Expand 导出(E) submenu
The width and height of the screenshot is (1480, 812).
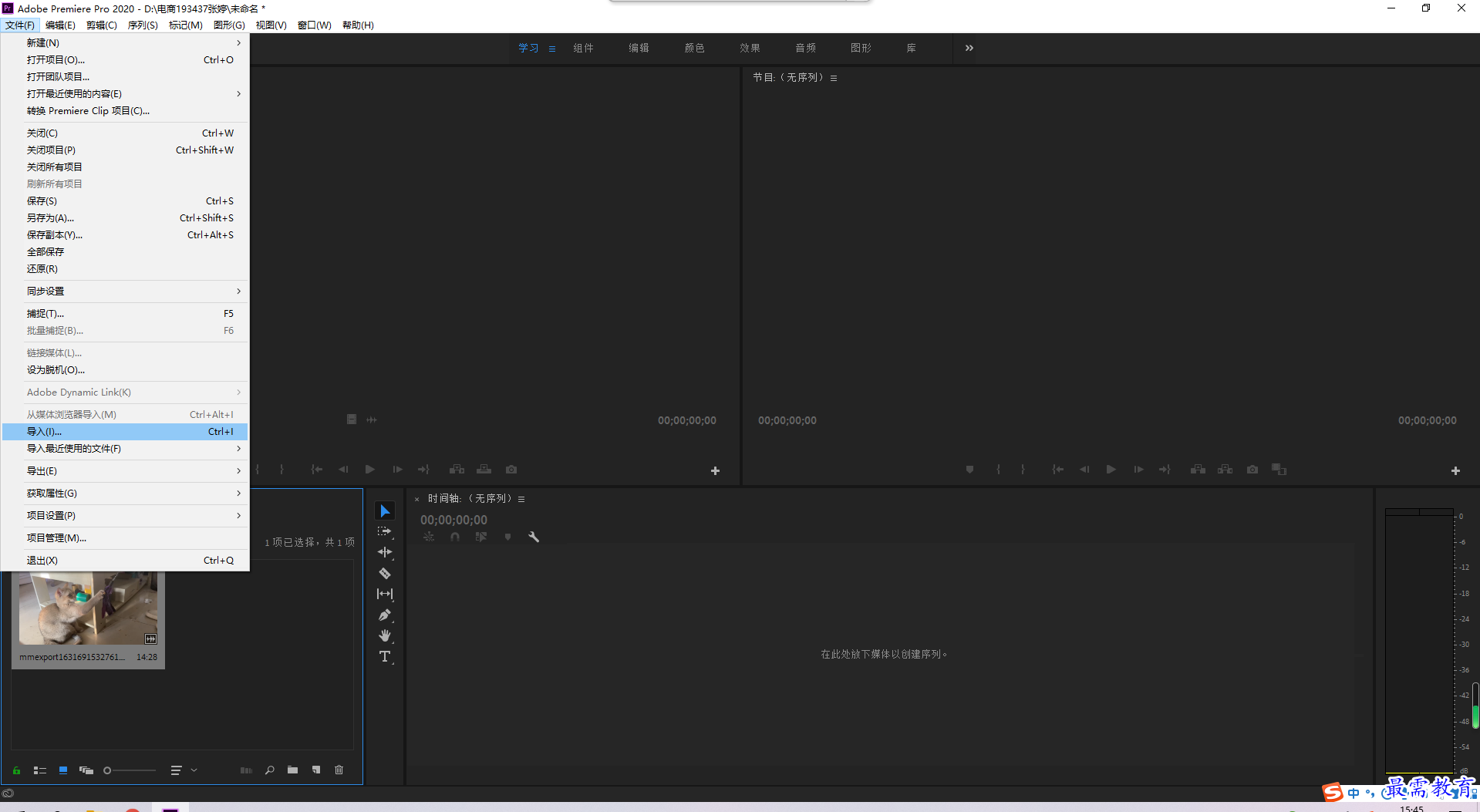click(x=125, y=470)
